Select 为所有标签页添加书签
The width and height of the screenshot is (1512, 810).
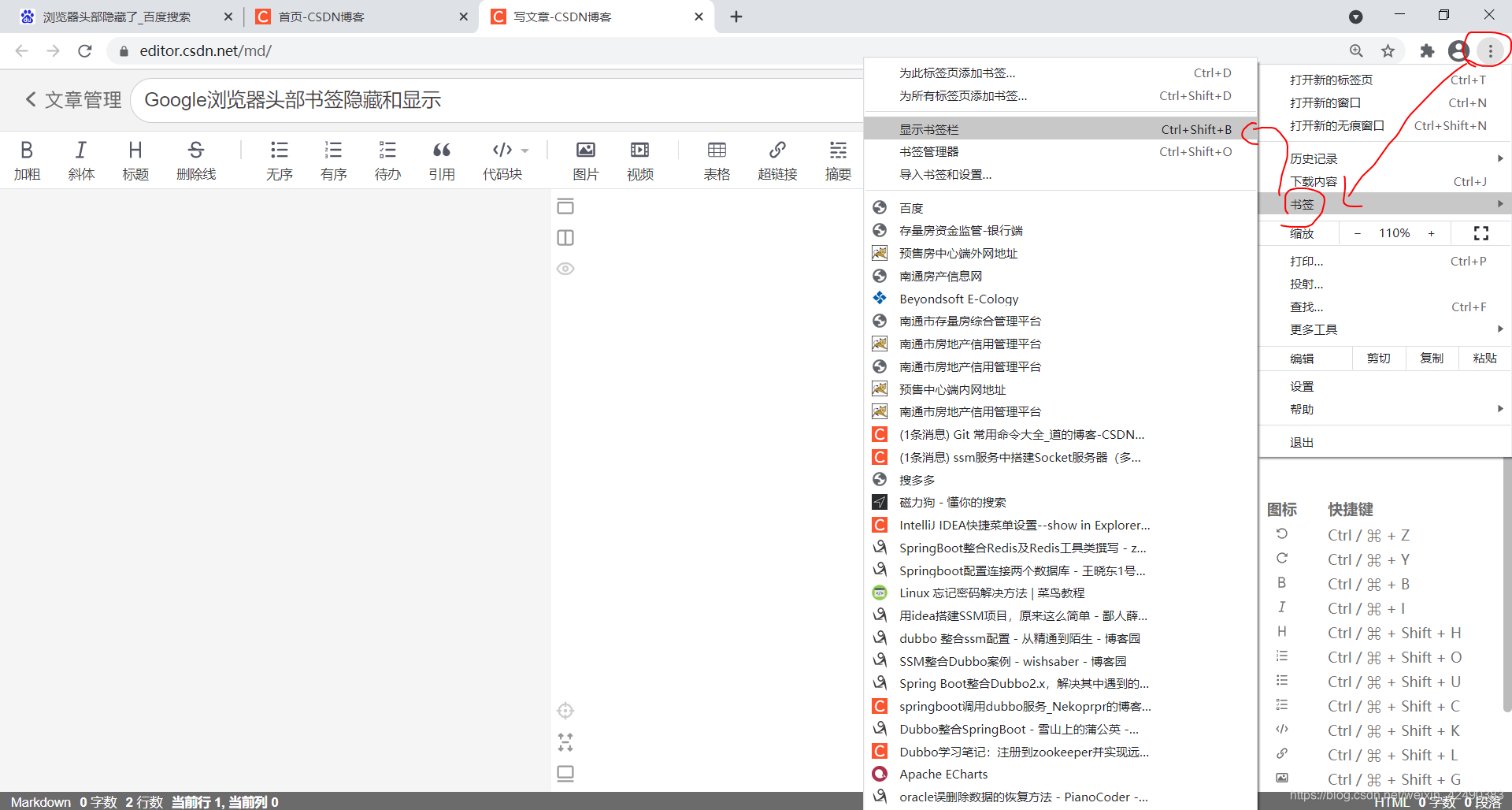click(1060, 96)
